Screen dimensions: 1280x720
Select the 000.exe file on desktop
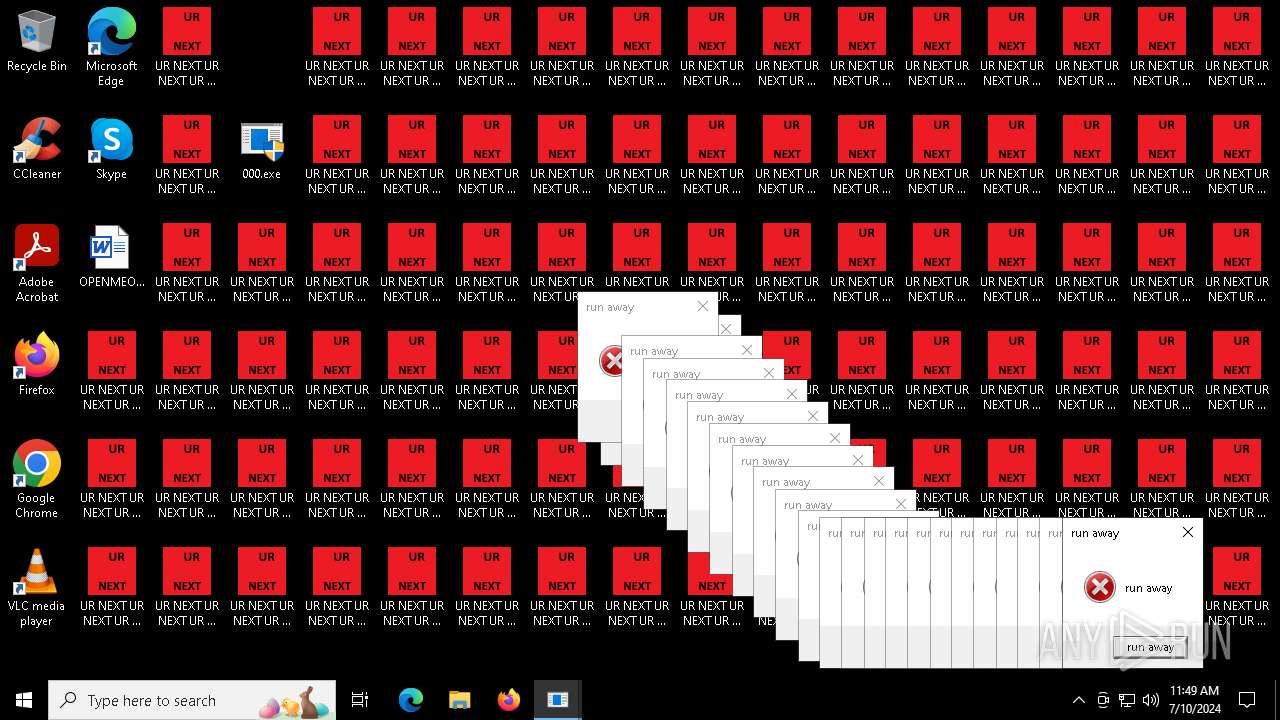[262, 149]
